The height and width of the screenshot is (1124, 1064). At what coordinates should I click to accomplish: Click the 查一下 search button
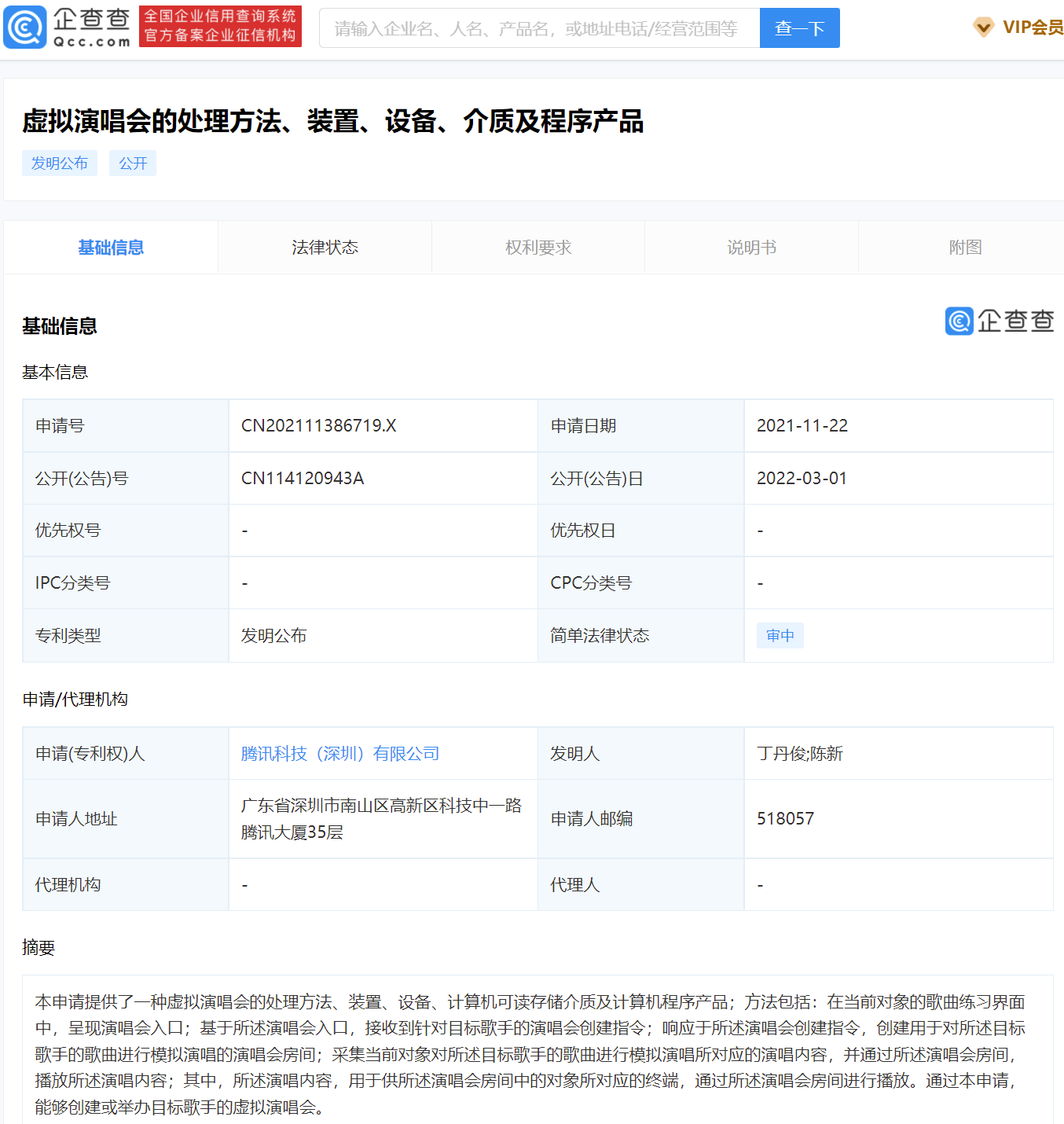[799, 28]
